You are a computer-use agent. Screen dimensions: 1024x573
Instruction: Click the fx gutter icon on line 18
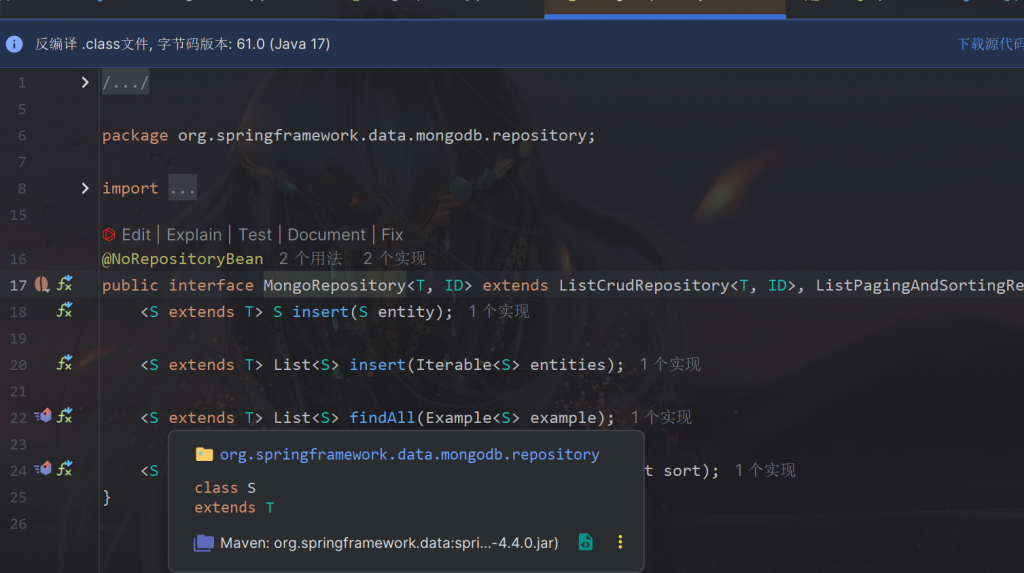[64, 311]
